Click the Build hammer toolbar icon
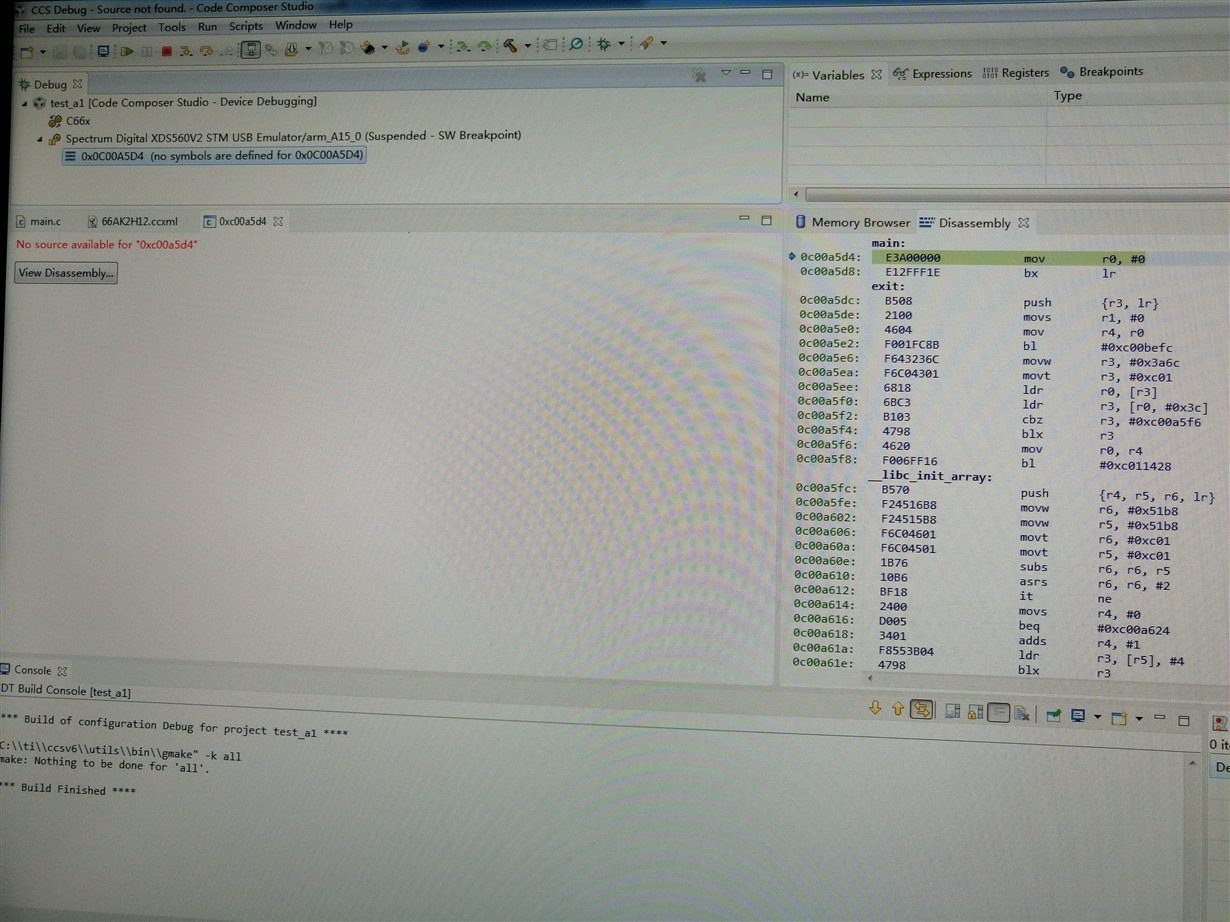 pos(510,46)
